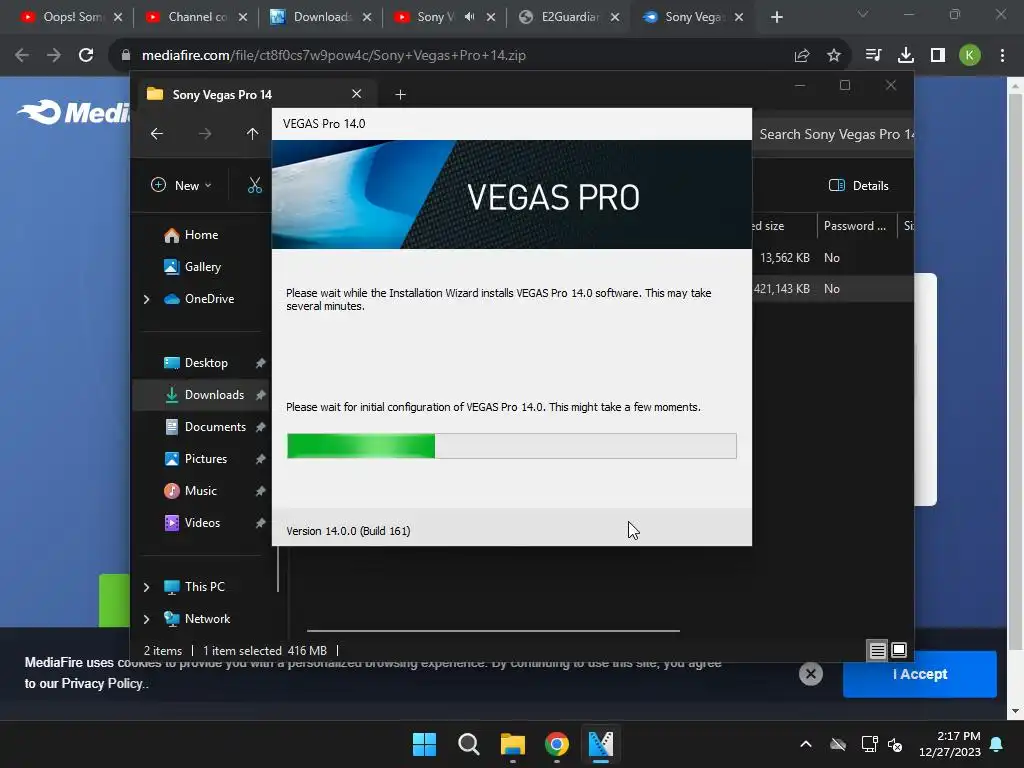Toggle the Details pane button
Screen dimensions: 1024x768
point(859,185)
